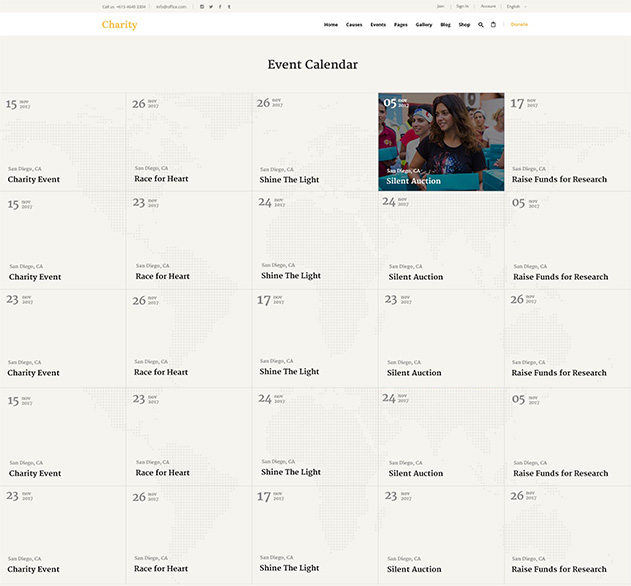Click the Tumblr social icon
The image size is (631, 586).
click(x=229, y=6)
